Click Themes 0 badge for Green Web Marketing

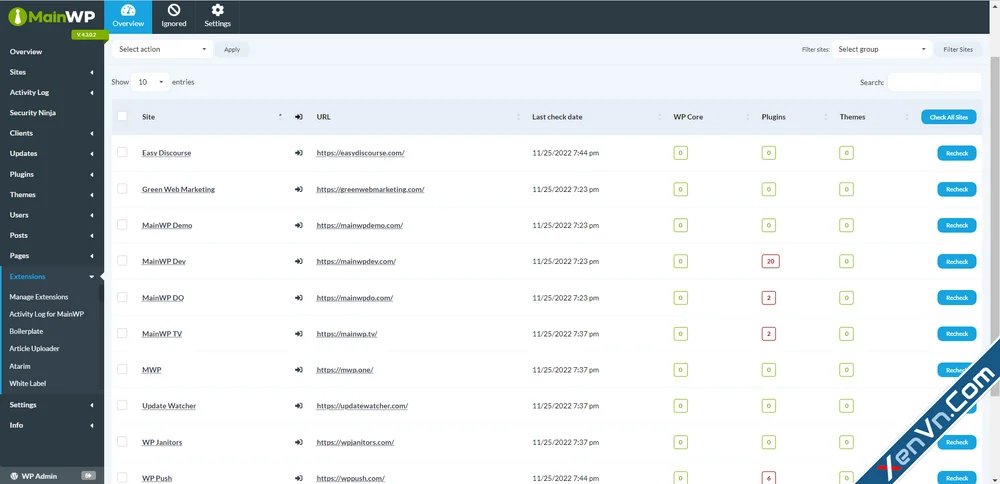coord(846,189)
